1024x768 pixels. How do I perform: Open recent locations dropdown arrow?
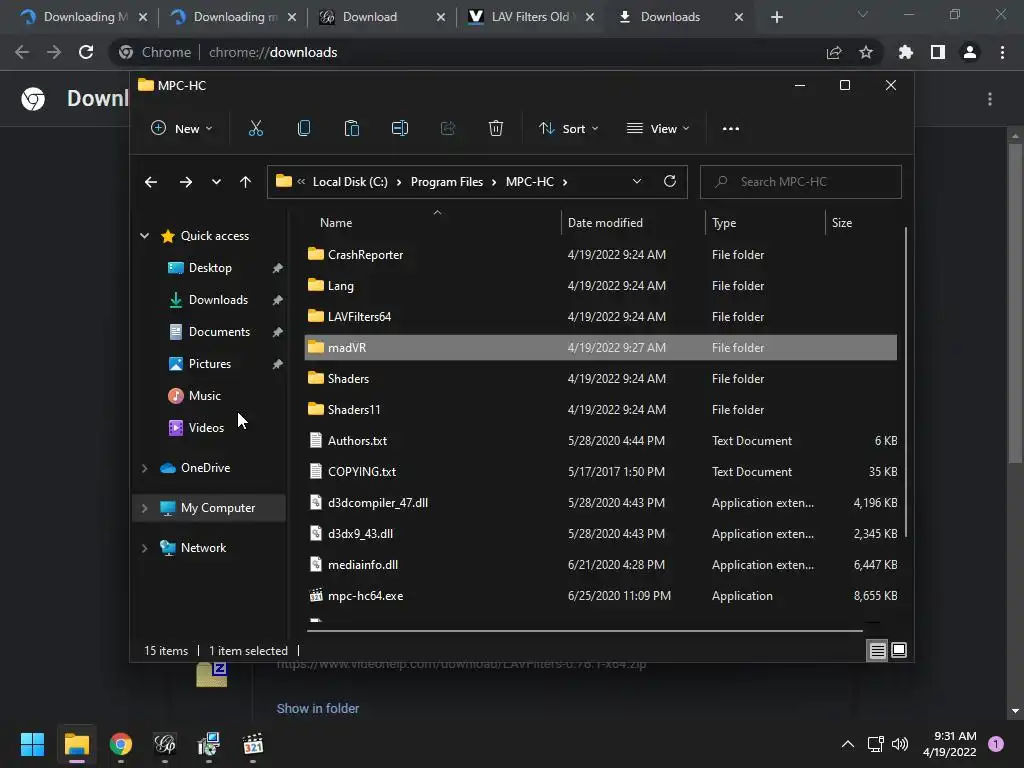point(216,182)
